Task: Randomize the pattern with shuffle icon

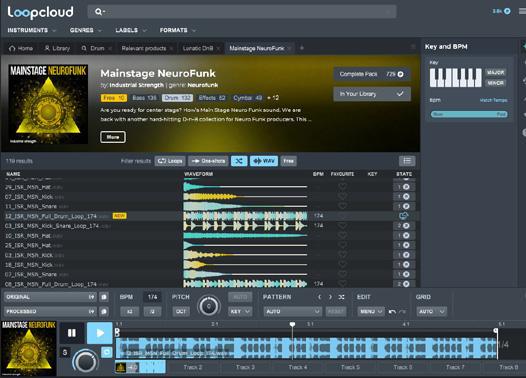Action: [341, 297]
